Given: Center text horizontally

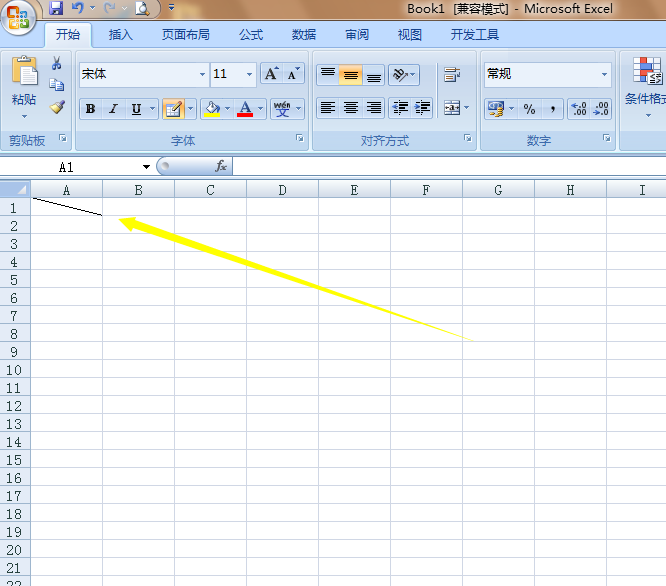Looking at the screenshot, I should (350, 108).
